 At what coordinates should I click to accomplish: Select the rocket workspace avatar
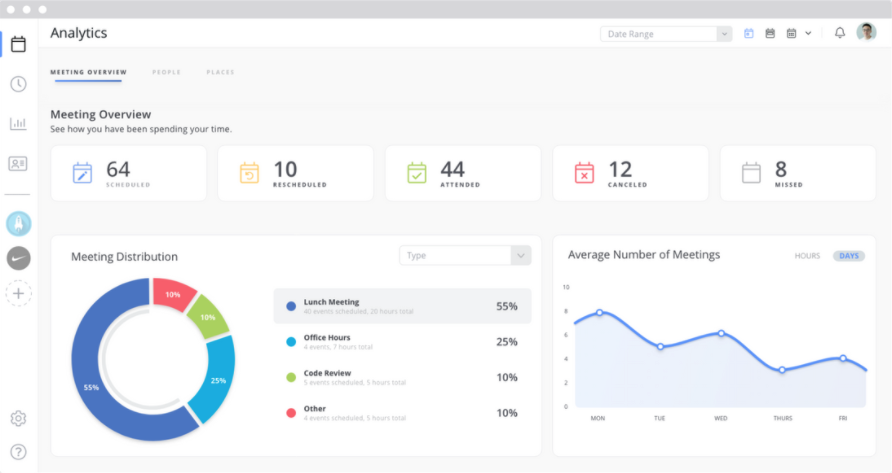(18, 224)
